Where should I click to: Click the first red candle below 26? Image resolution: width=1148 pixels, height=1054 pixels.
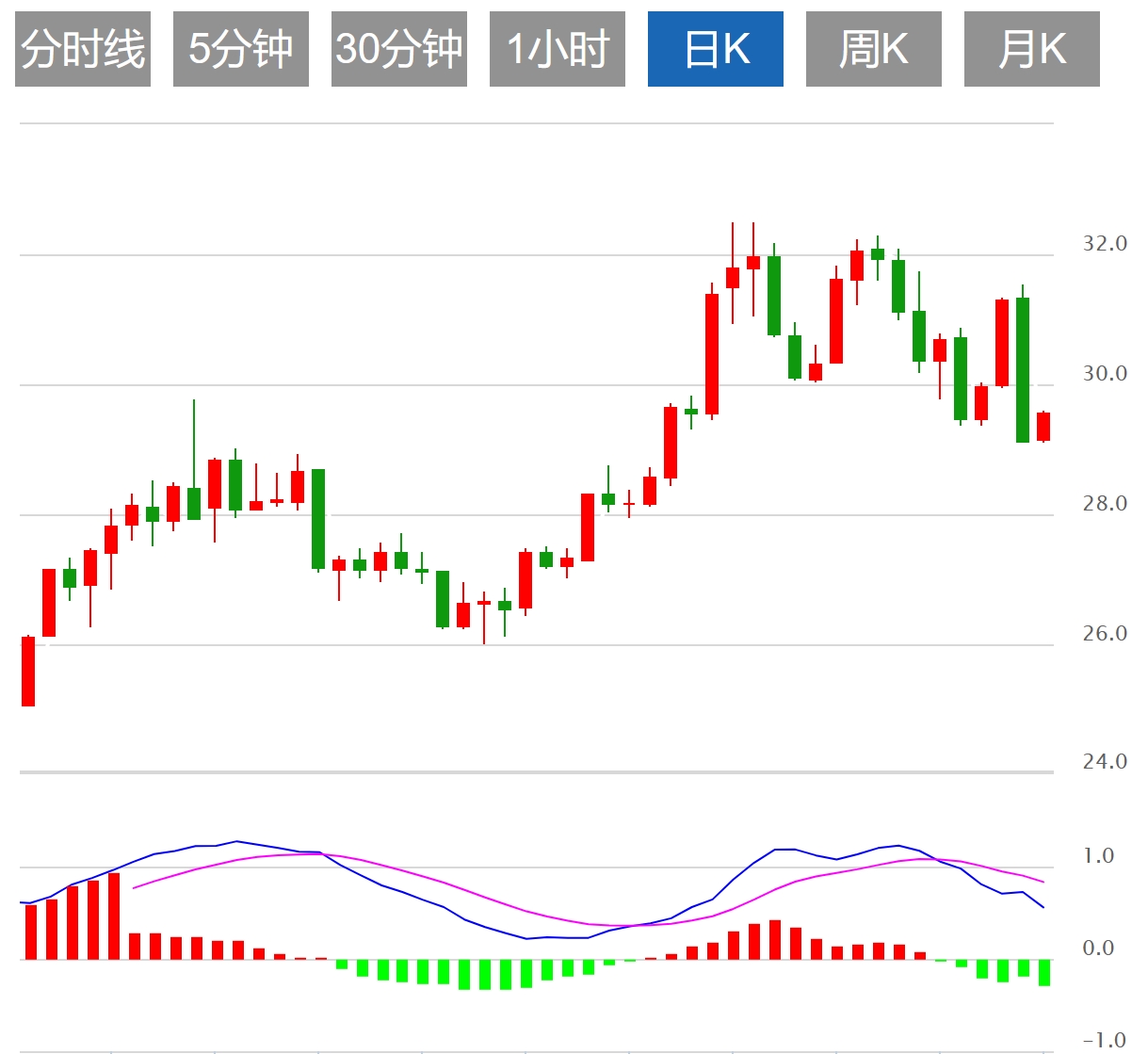point(28,672)
